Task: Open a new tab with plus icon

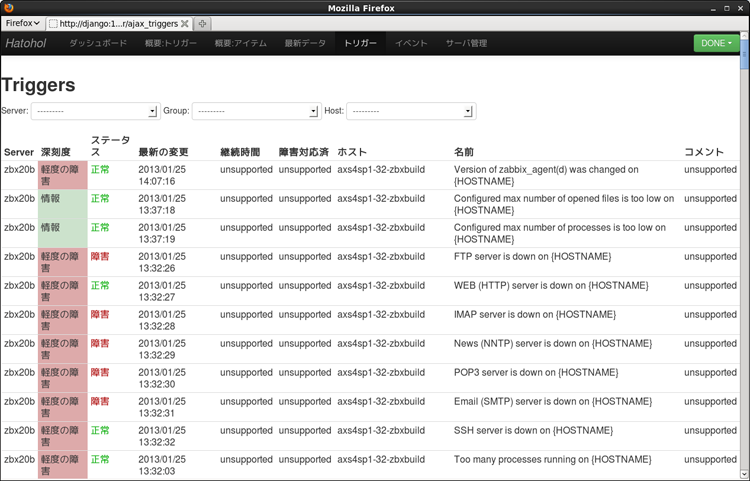Action: coord(201,23)
